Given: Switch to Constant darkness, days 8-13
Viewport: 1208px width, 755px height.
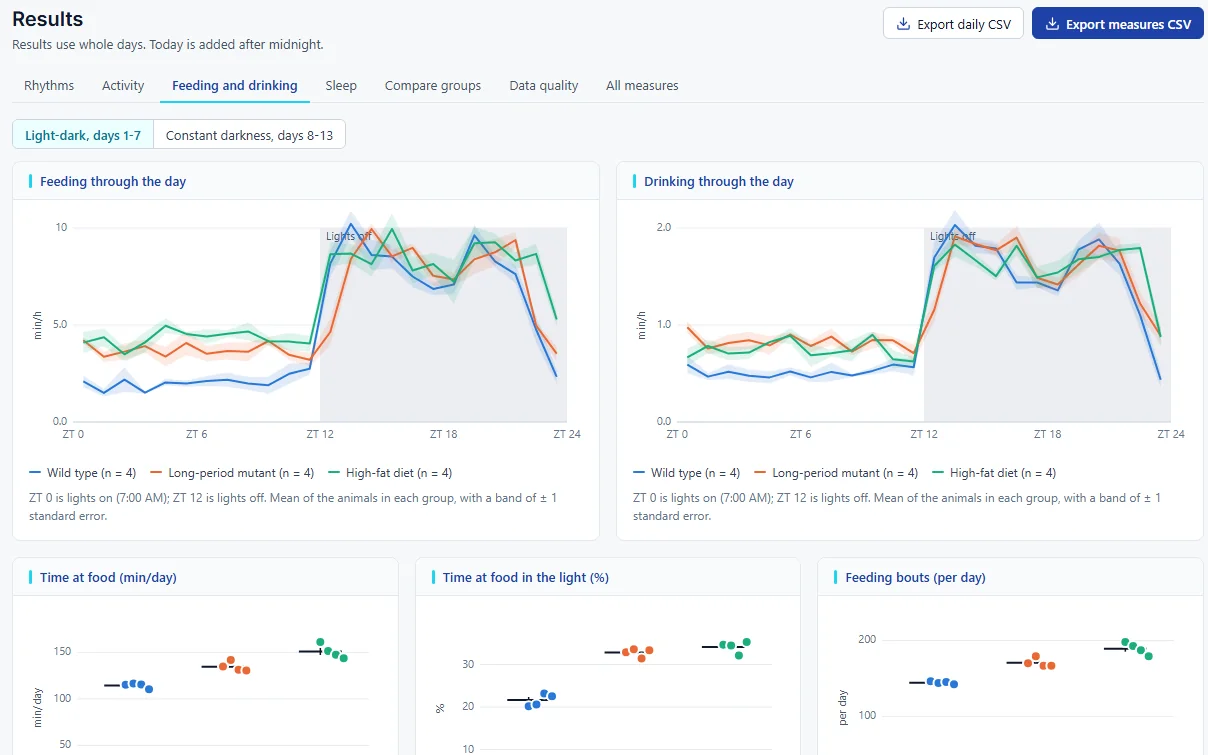Looking at the screenshot, I should tap(249, 135).
